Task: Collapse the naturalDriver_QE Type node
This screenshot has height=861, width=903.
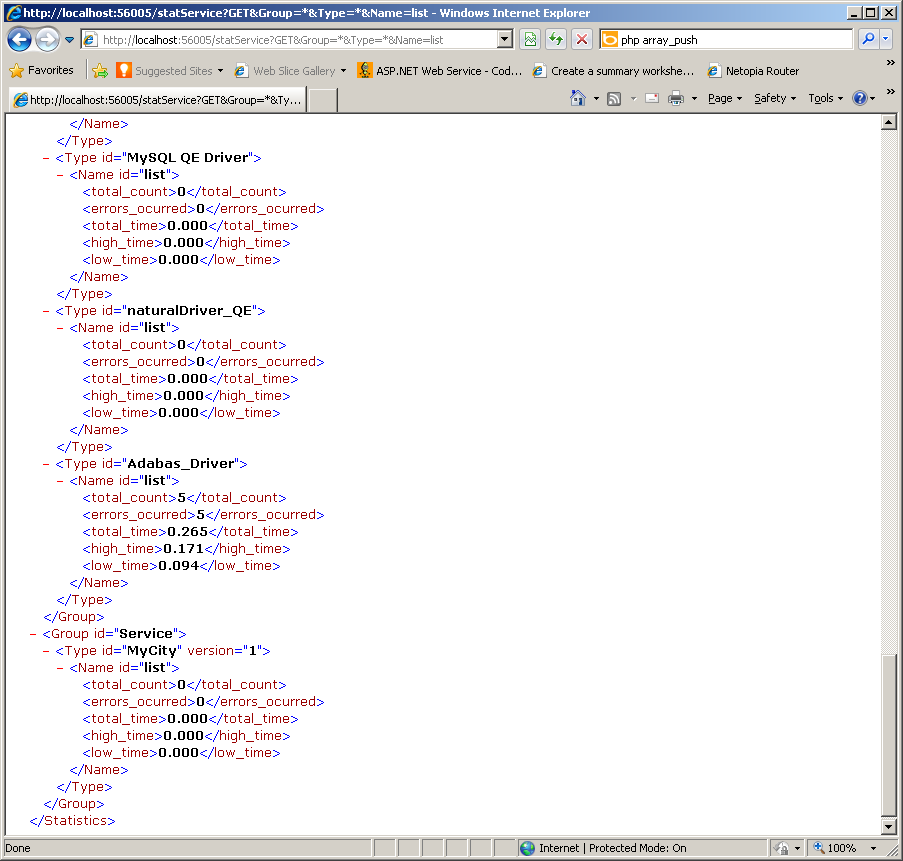Action: pyautogui.click(x=46, y=311)
